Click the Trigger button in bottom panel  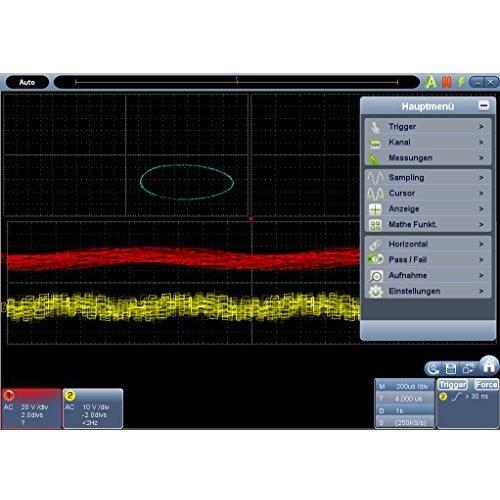click(453, 385)
